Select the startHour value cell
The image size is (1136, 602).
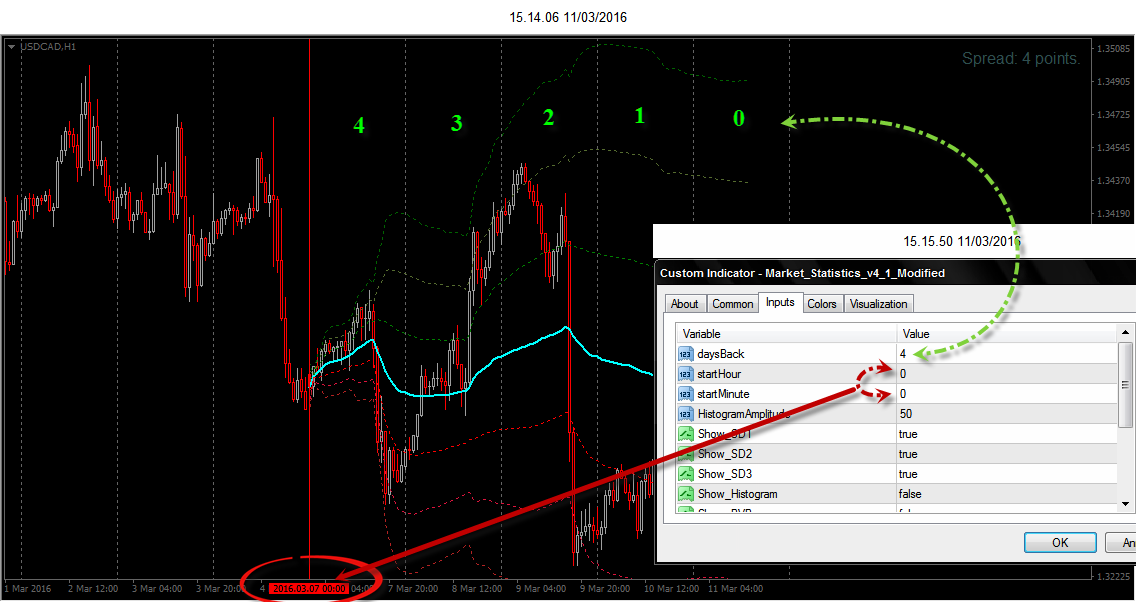click(1006, 374)
